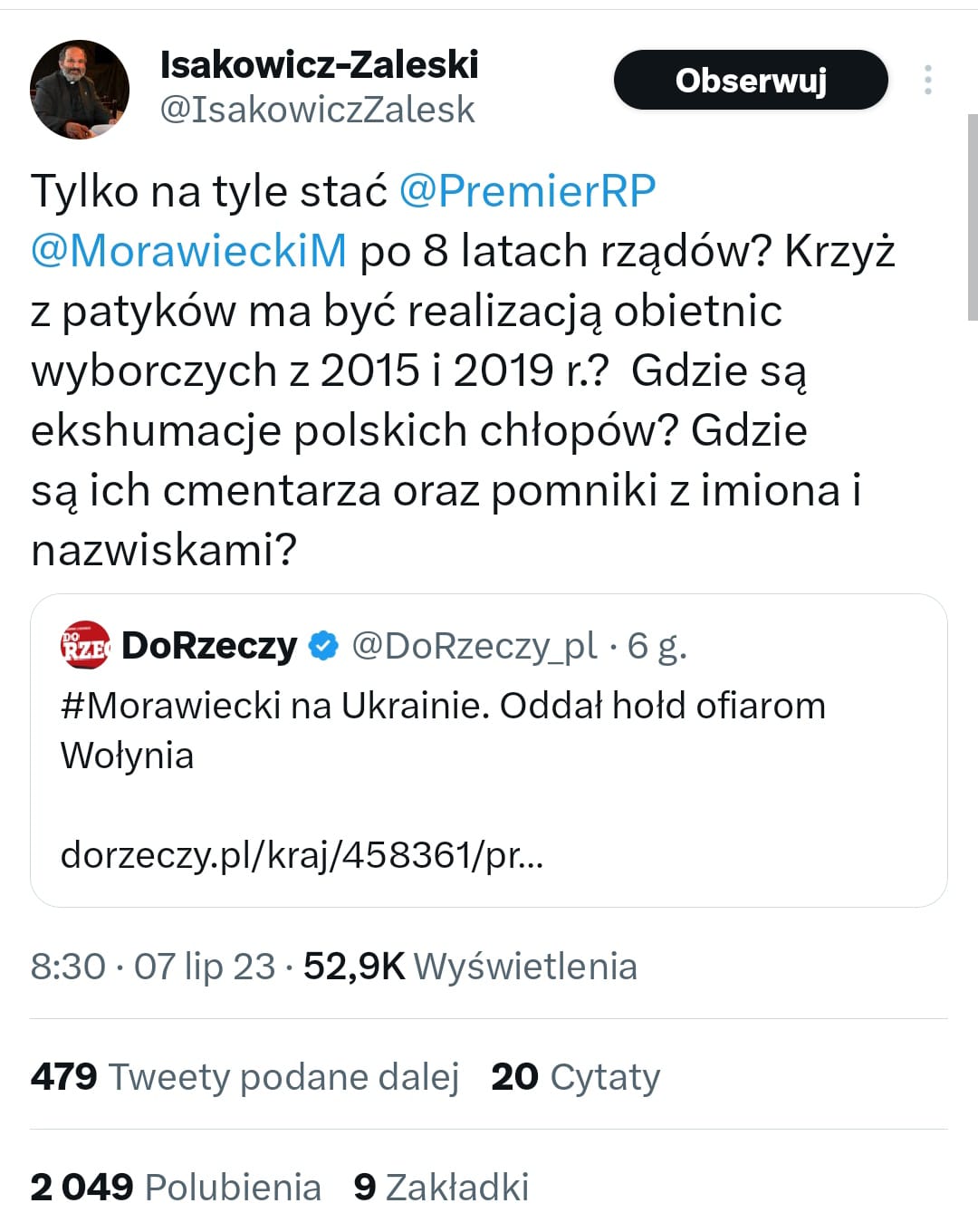This screenshot has height=1232, width=978.
Task: Show the 2 049 Polubienia likes list
Action: [x=176, y=1188]
